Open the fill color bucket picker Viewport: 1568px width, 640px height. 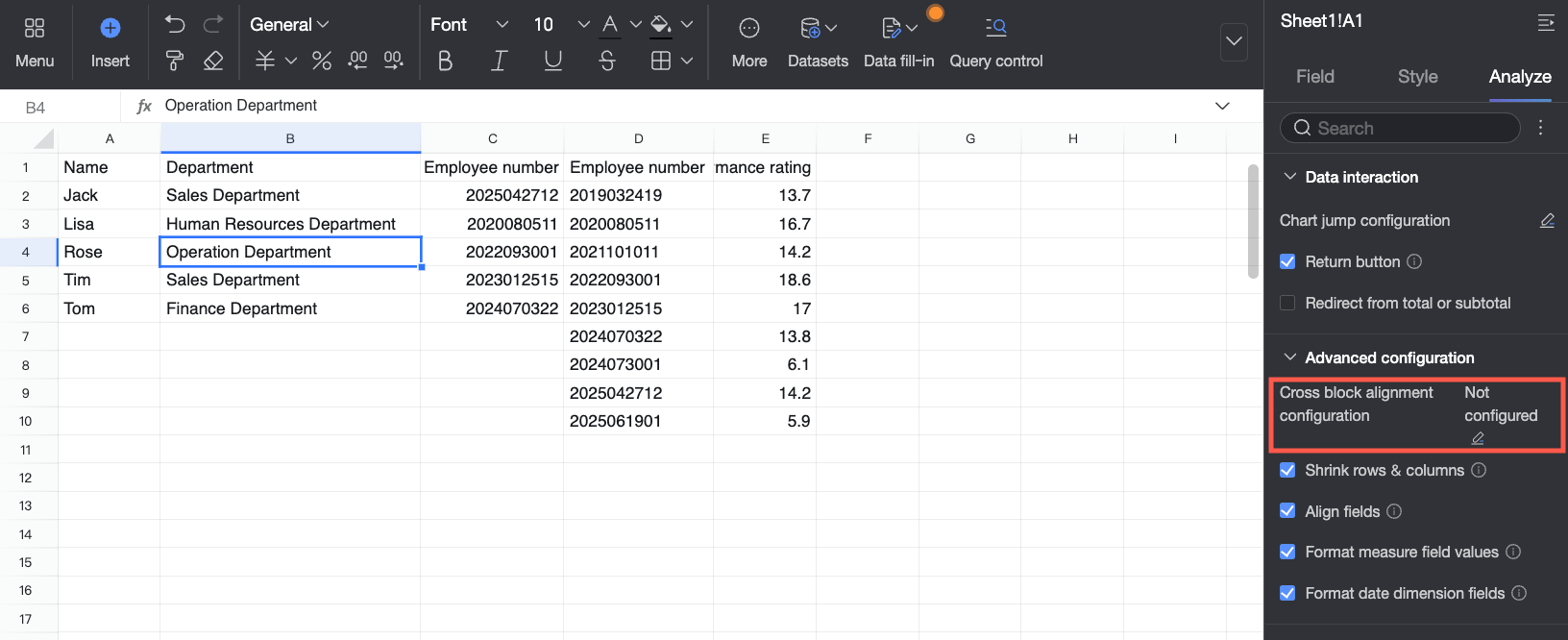[x=661, y=24]
